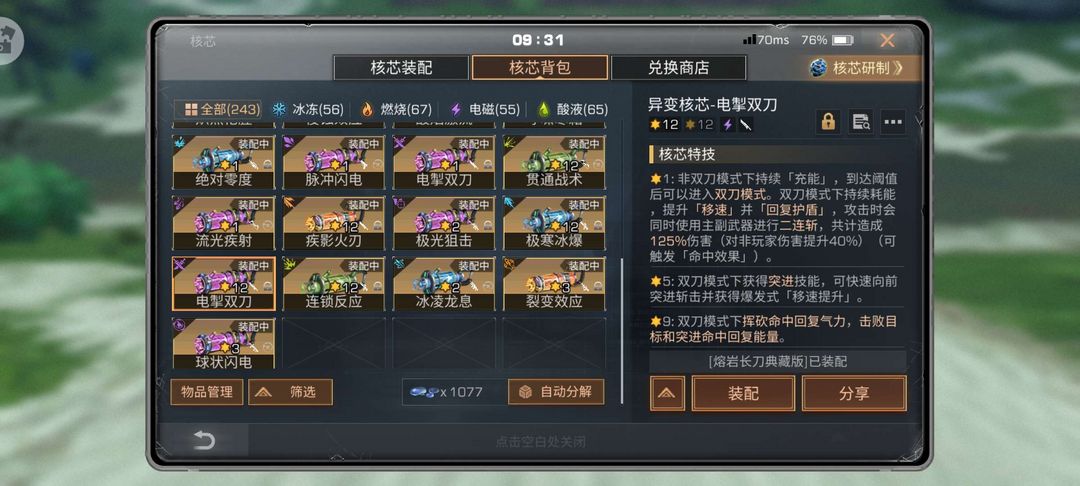Select the 疾影火刃 core item

(333, 223)
